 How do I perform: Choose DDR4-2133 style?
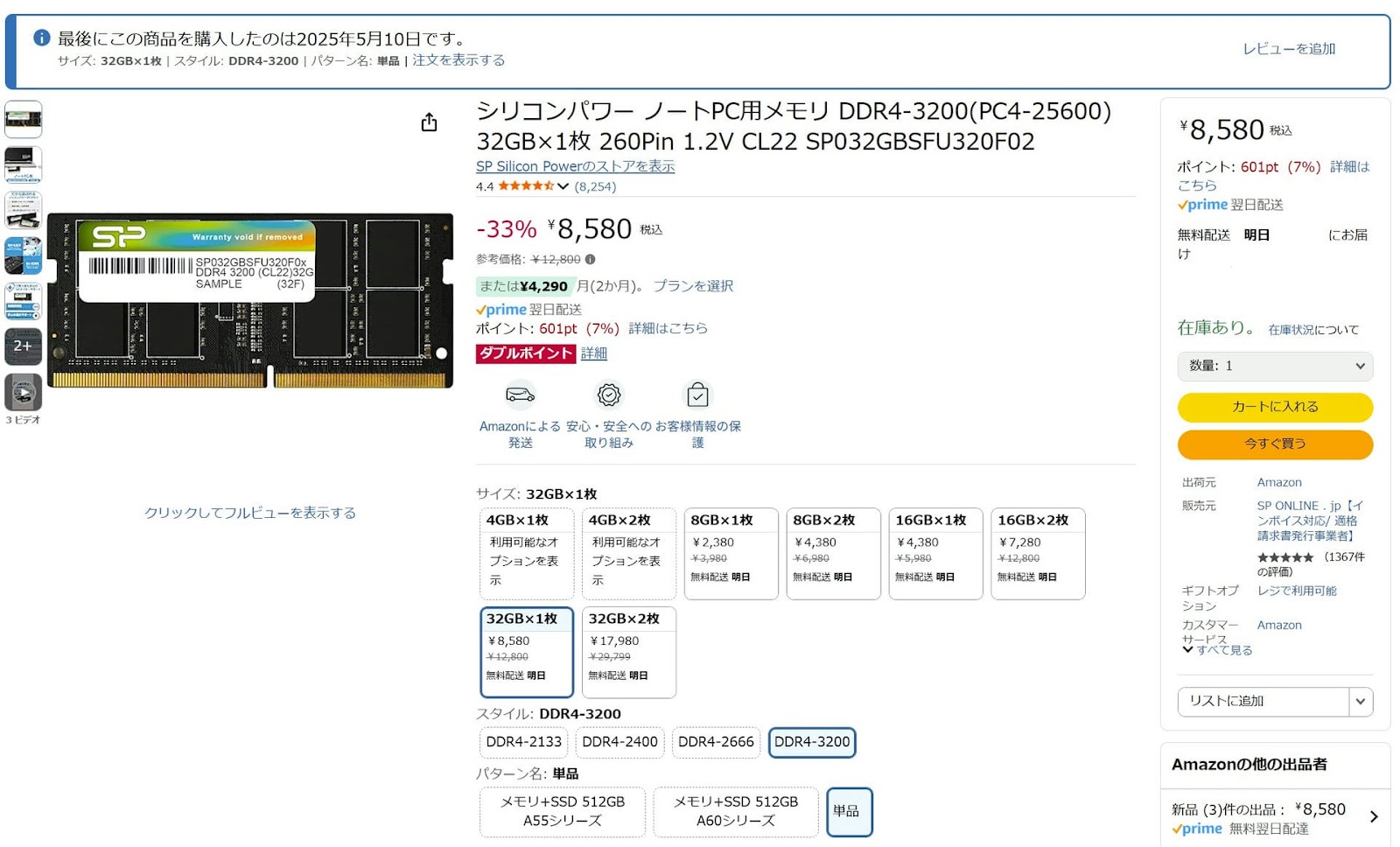pyautogui.click(x=523, y=742)
